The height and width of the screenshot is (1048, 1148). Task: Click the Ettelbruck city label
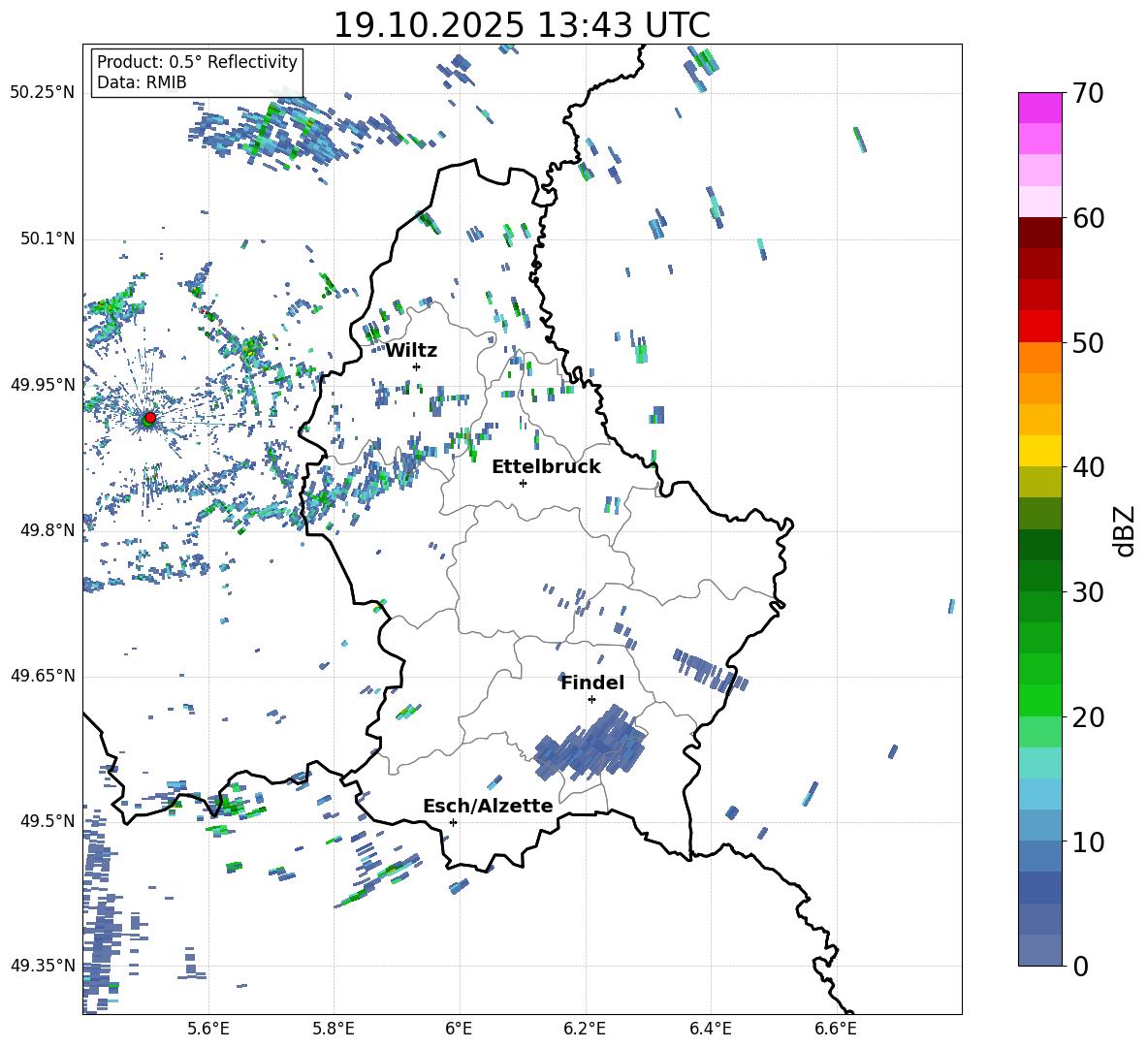[546, 466]
